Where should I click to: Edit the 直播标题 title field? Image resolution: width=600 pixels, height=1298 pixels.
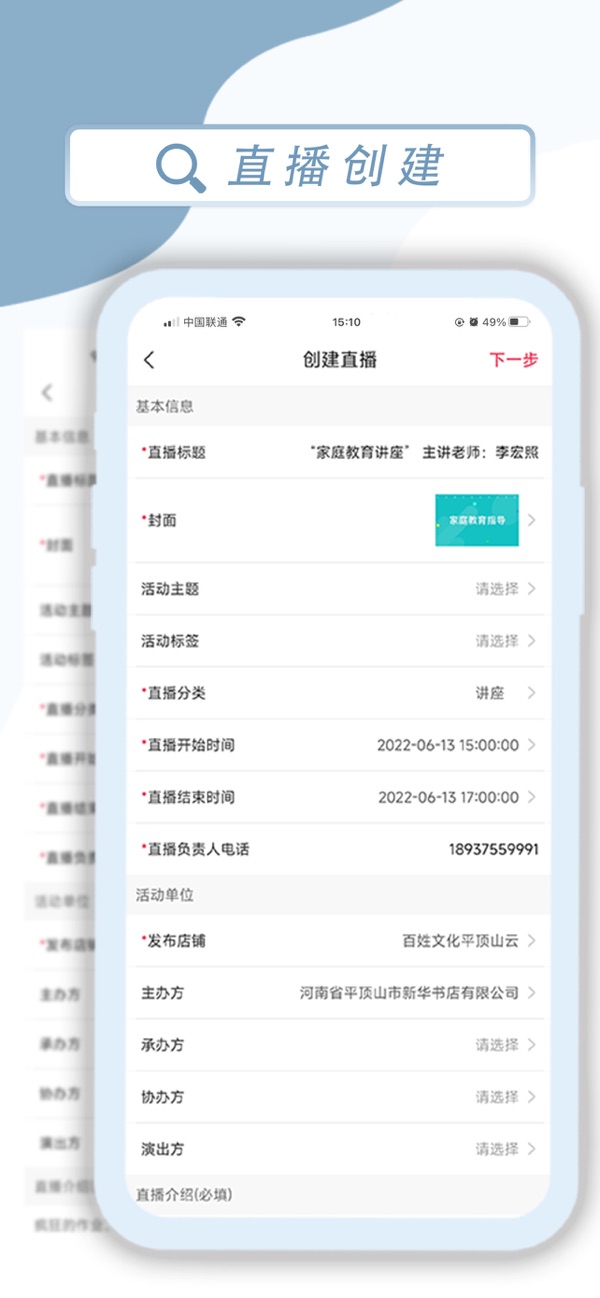(x=424, y=452)
